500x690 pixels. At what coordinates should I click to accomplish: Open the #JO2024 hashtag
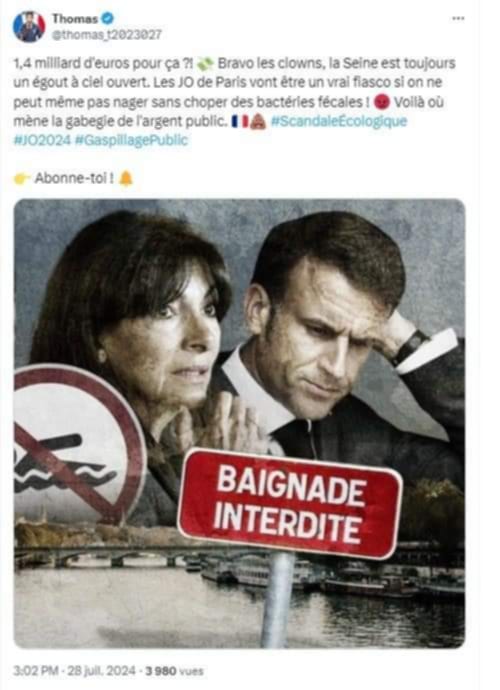point(42,140)
